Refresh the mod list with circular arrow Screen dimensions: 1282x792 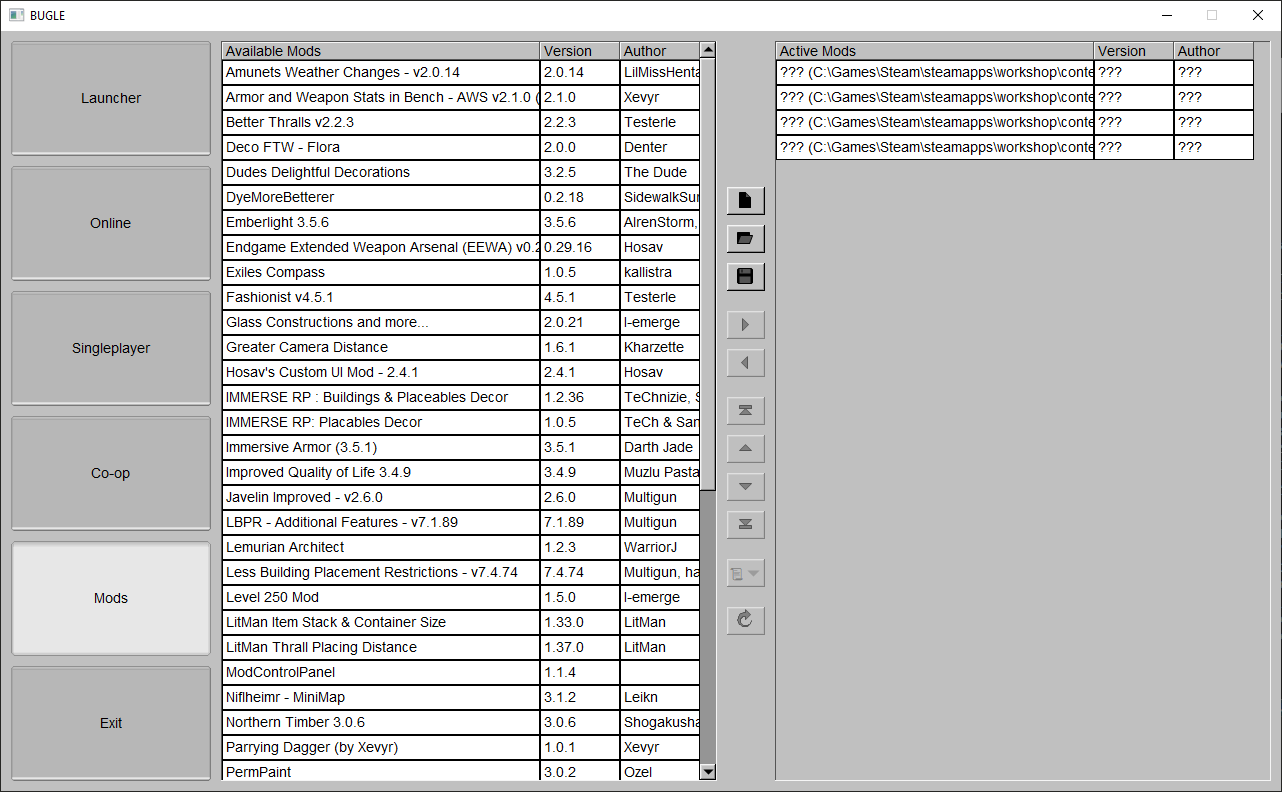pos(745,620)
